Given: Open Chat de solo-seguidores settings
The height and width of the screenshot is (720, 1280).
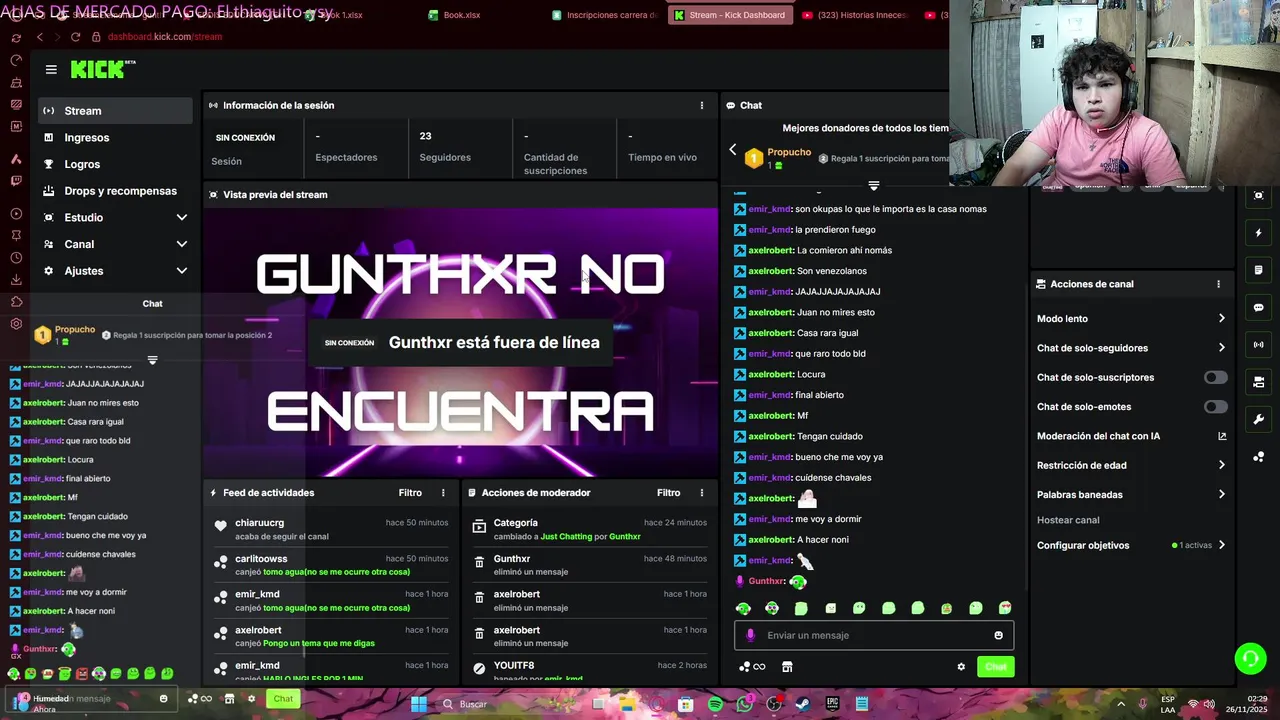Looking at the screenshot, I should point(1130,348).
